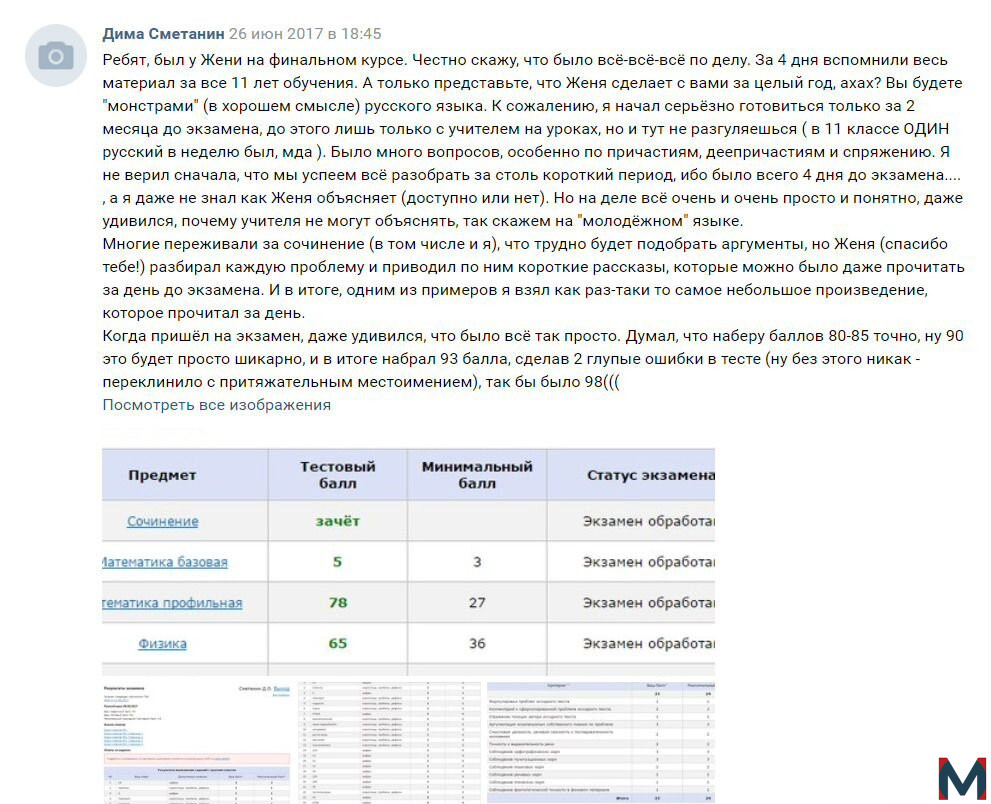Open the middle small thumbnail with answers list
The height and width of the screenshot is (804, 991).
pyautogui.click(x=389, y=743)
